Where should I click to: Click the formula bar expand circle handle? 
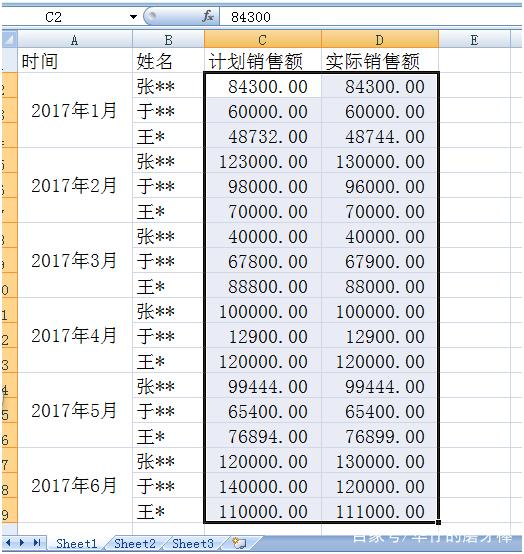(151, 16)
